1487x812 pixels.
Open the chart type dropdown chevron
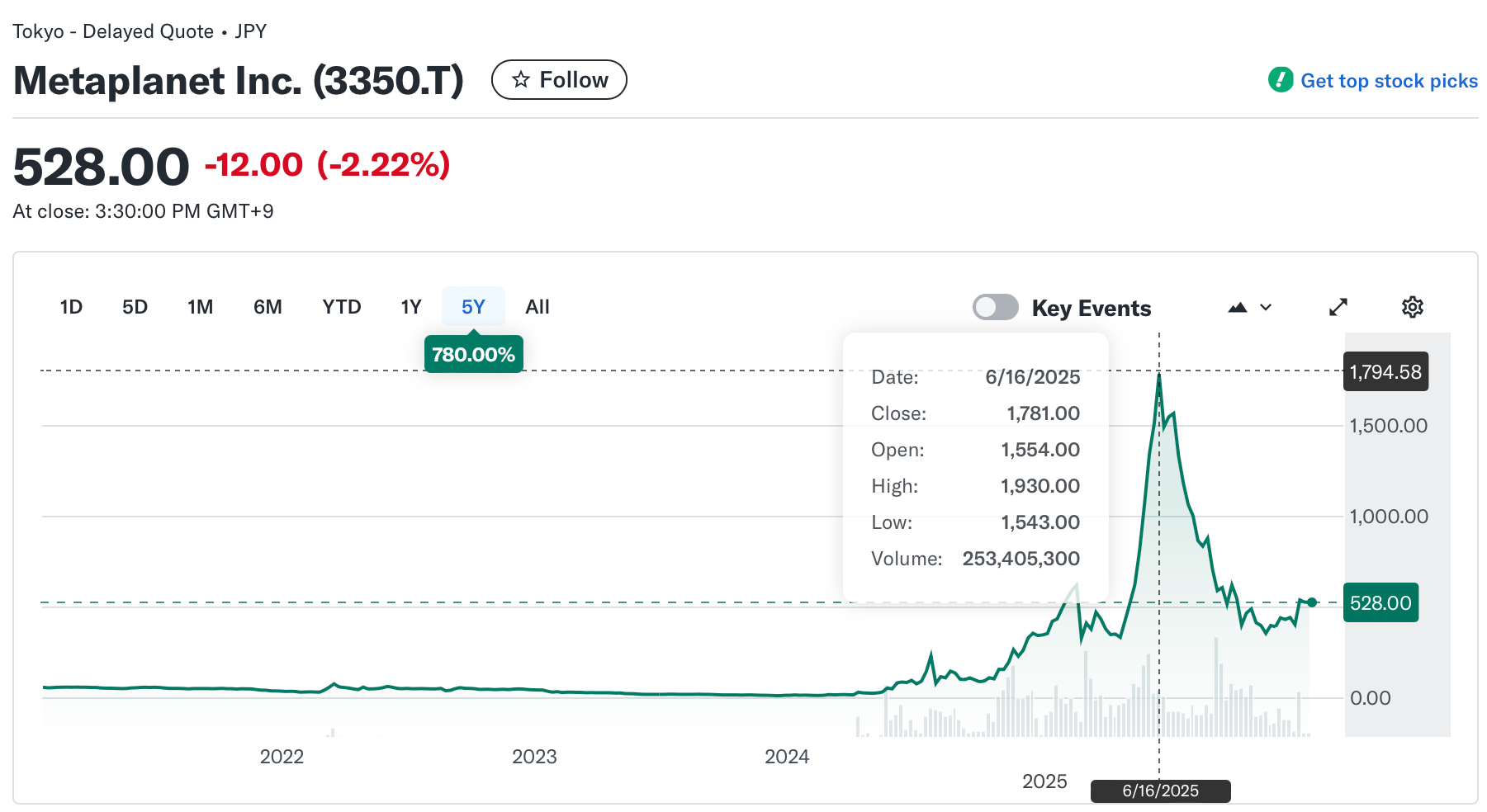pos(1264,307)
